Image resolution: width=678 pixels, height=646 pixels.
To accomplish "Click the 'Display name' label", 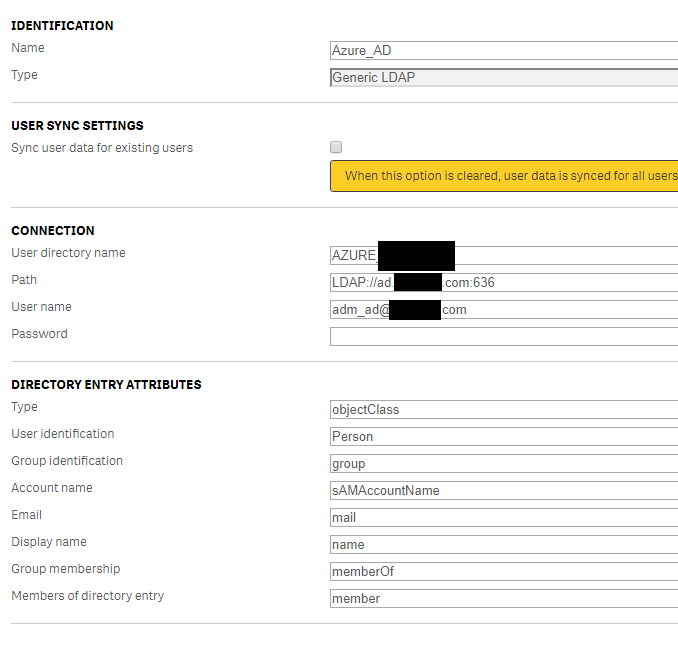I will click(x=49, y=542).
